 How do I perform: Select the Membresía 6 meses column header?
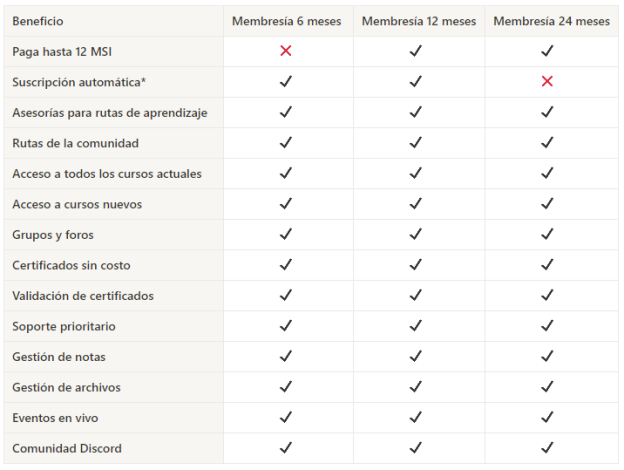(x=287, y=21)
